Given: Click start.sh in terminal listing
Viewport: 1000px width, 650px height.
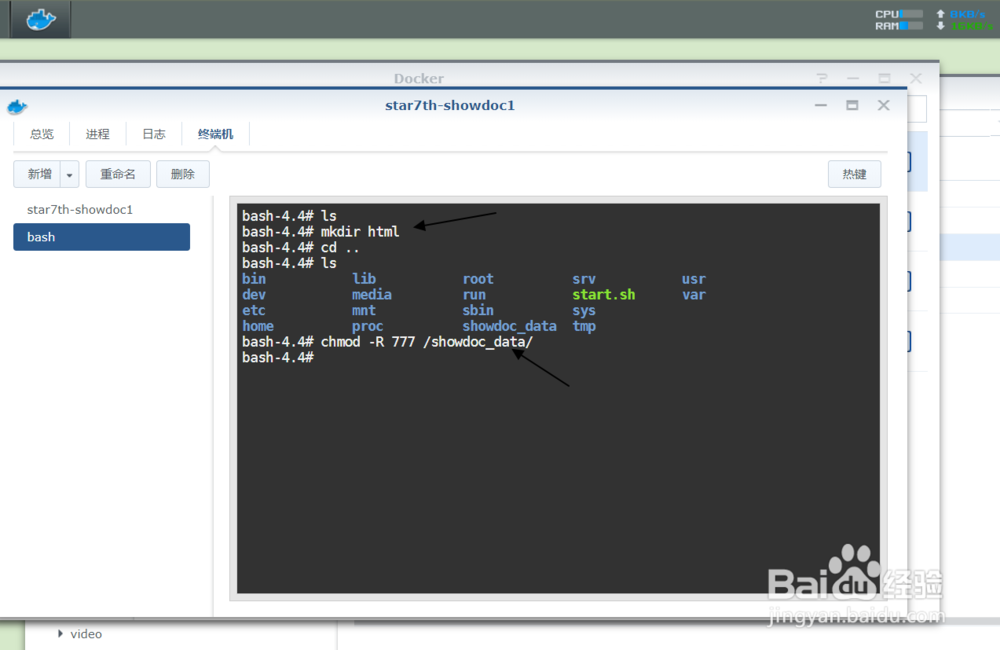Looking at the screenshot, I should tap(603, 295).
